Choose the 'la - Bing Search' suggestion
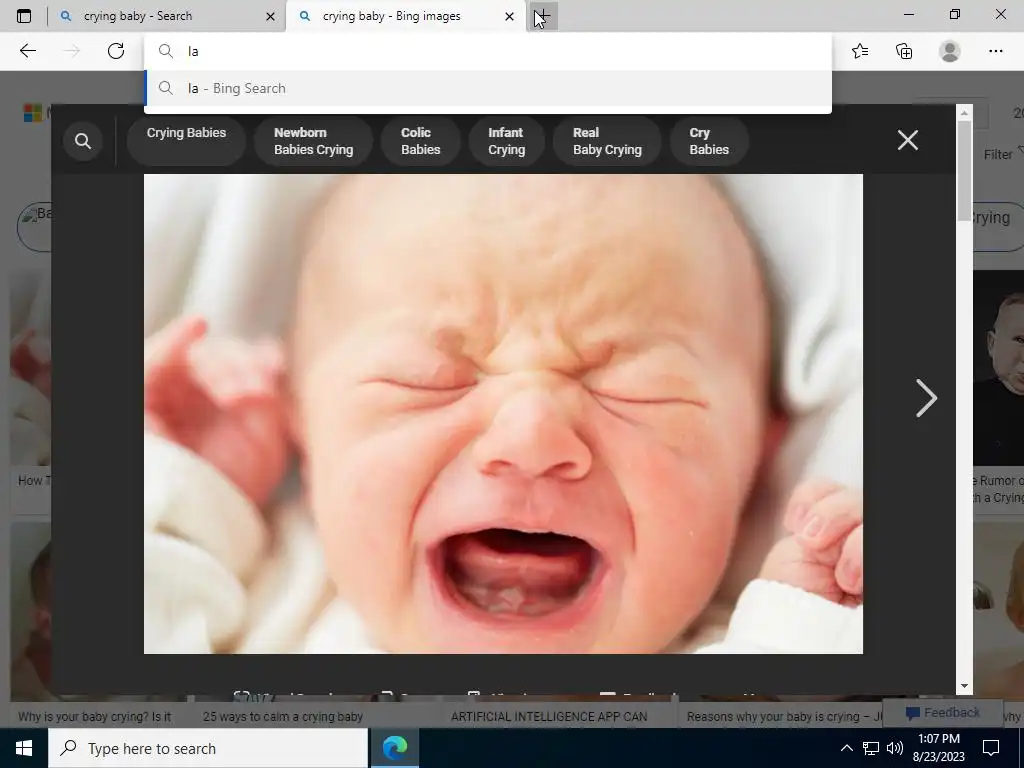The width and height of the screenshot is (1024, 768). tap(488, 88)
